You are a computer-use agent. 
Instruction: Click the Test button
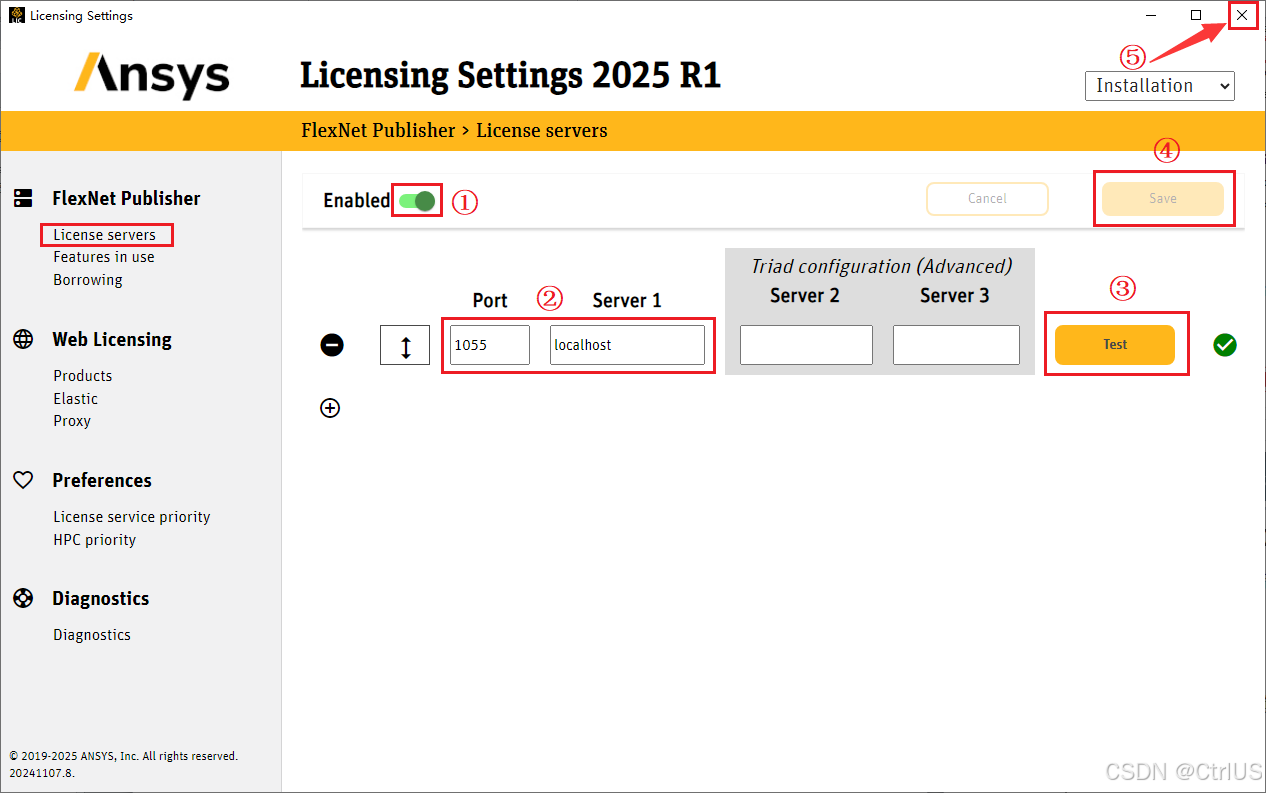coord(1115,345)
